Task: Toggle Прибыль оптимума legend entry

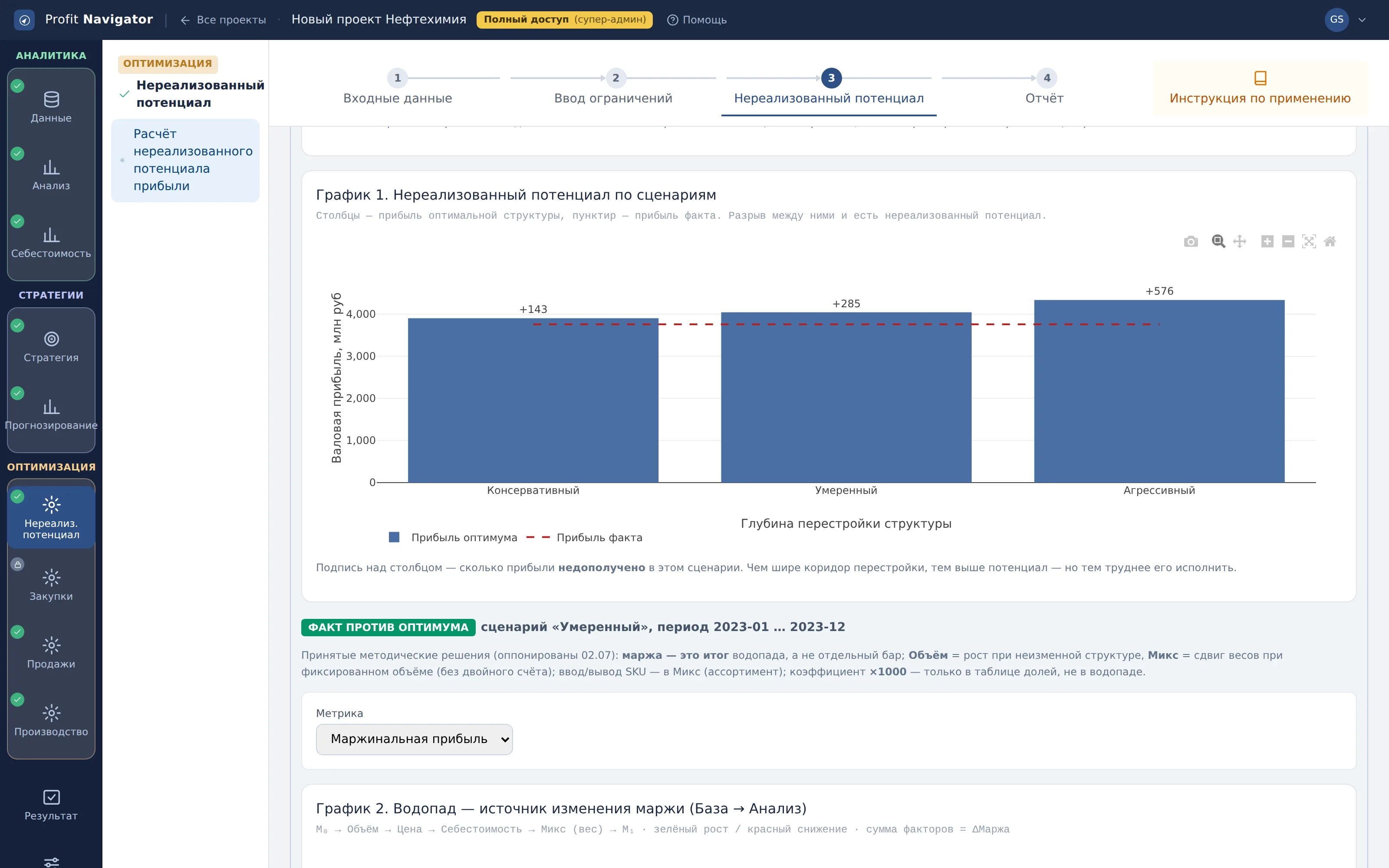Action: [x=453, y=537]
